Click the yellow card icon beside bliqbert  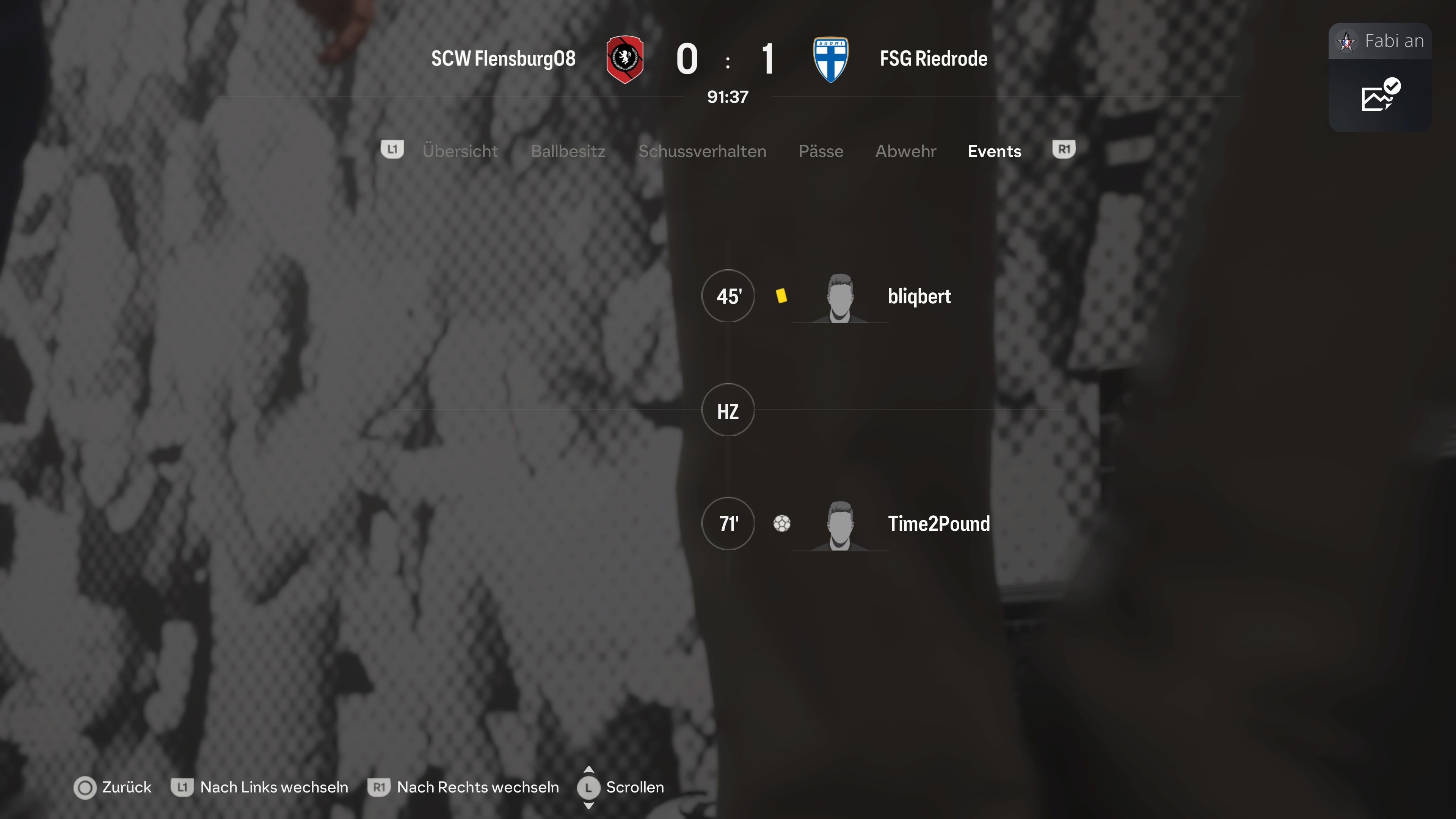coord(781,296)
